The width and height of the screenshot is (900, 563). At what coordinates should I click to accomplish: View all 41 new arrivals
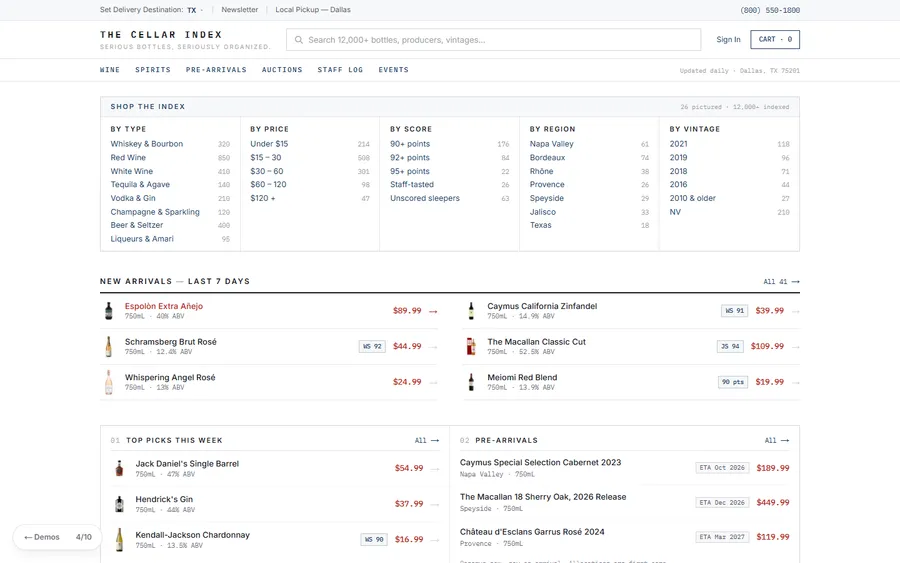[x=781, y=282]
